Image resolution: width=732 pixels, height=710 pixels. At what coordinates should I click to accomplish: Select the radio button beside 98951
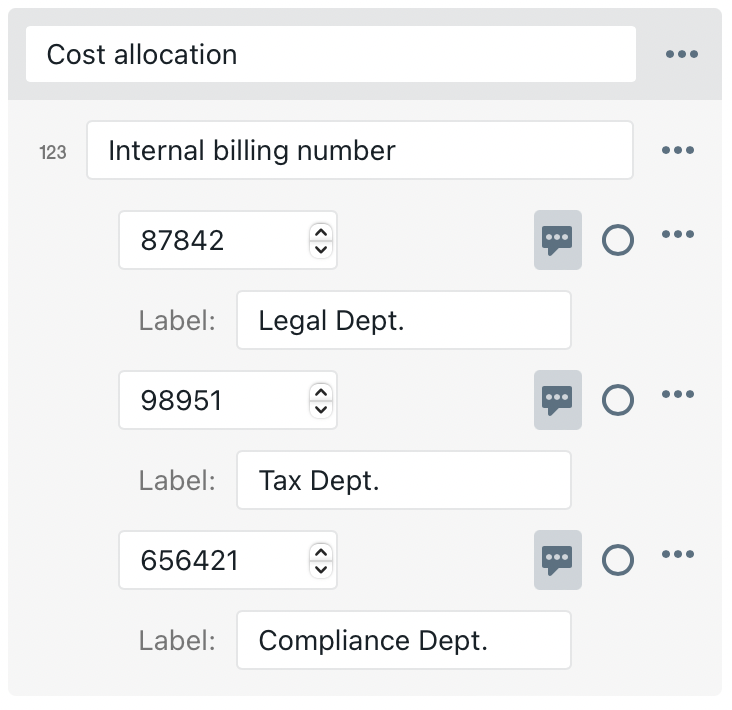[x=618, y=400]
